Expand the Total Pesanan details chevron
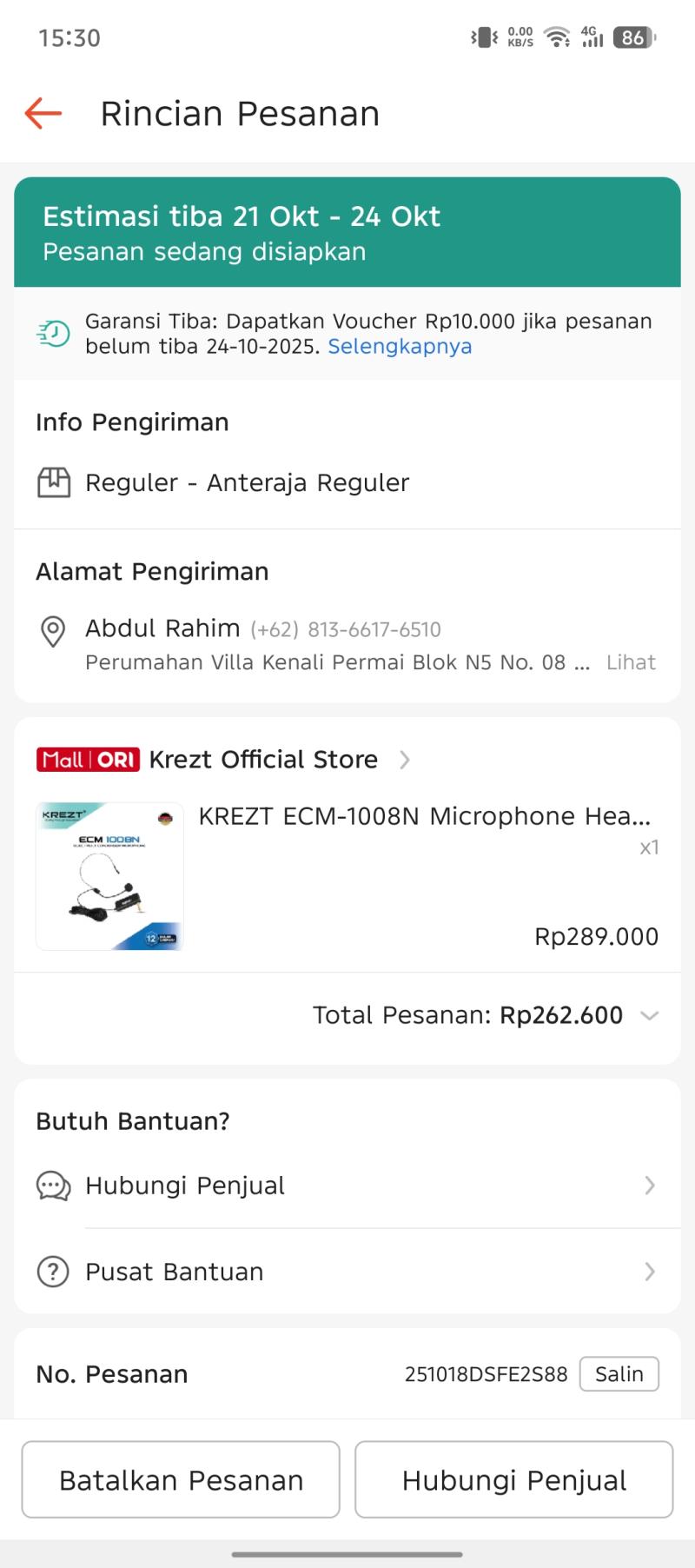Image resolution: width=695 pixels, height=1568 pixels. tap(649, 1015)
